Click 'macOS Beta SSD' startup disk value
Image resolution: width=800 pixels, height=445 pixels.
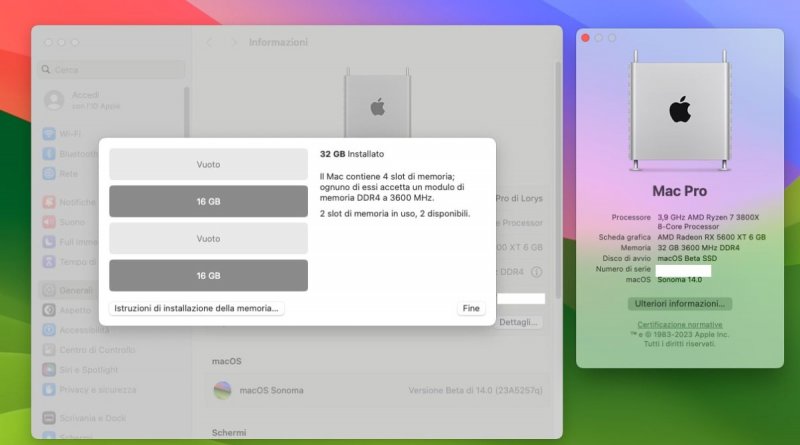[687, 258]
